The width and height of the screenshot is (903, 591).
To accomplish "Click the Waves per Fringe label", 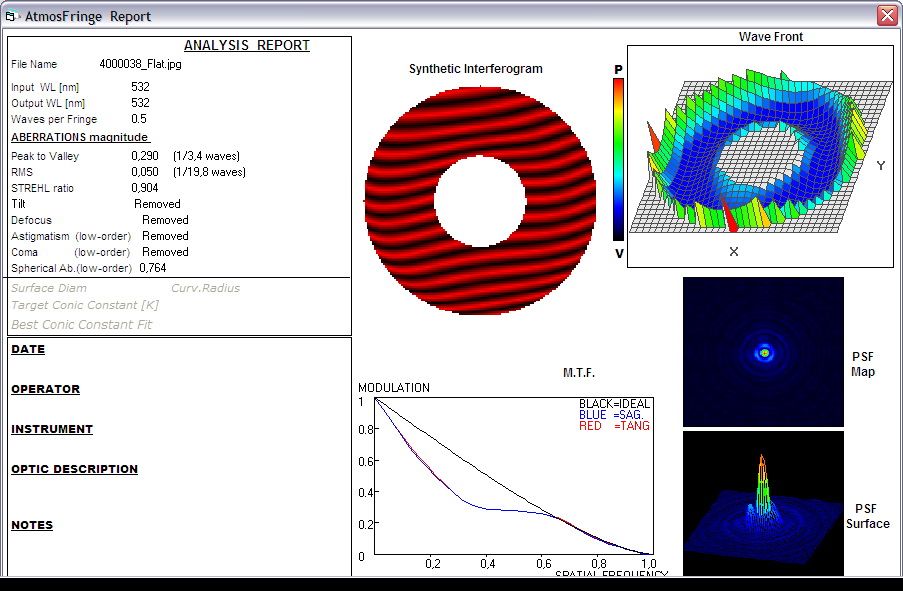I will pyautogui.click(x=54, y=119).
